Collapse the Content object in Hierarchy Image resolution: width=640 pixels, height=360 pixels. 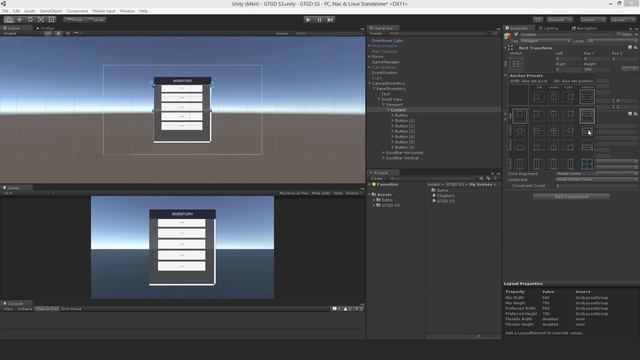click(x=388, y=110)
